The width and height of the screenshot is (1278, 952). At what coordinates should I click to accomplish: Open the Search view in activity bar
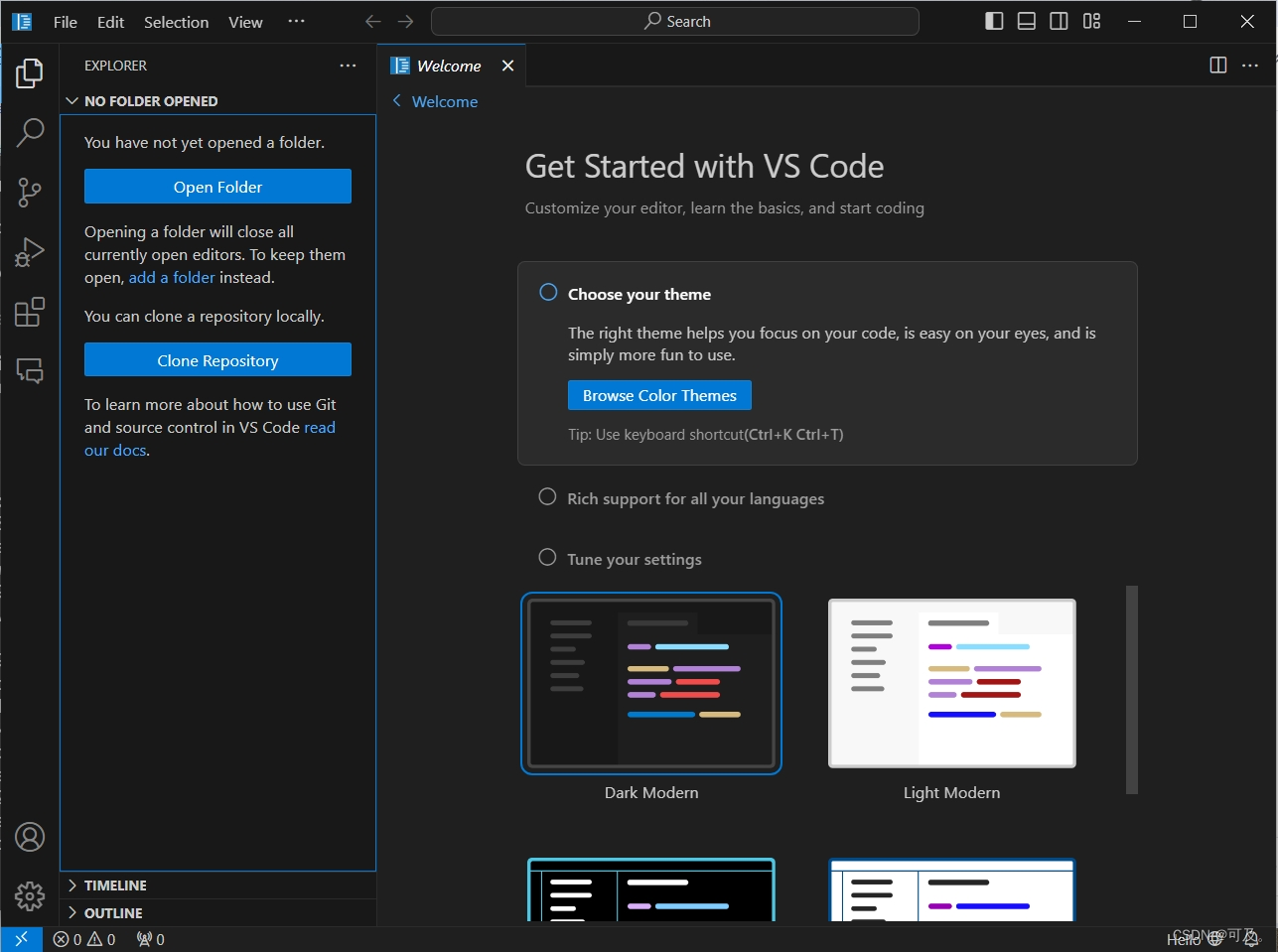pyautogui.click(x=30, y=132)
